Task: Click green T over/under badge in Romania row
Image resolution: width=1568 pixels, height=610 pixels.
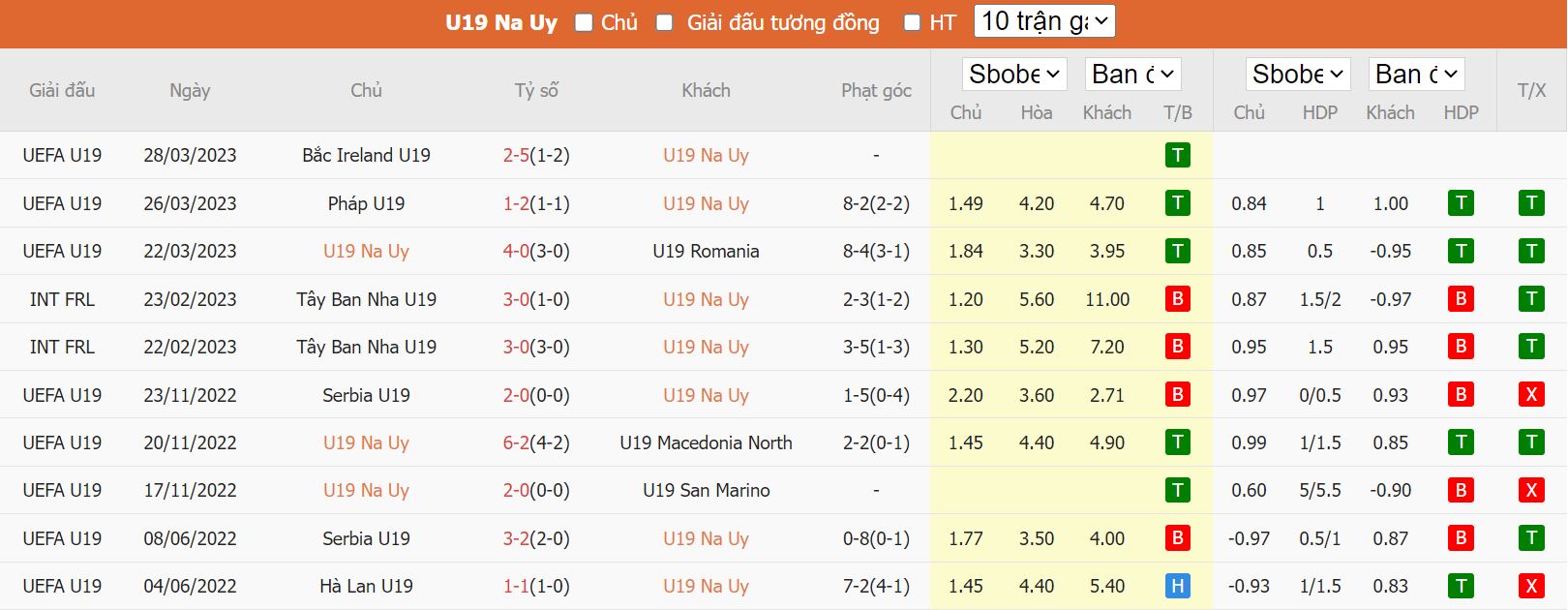Action: (x=1530, y=251)
